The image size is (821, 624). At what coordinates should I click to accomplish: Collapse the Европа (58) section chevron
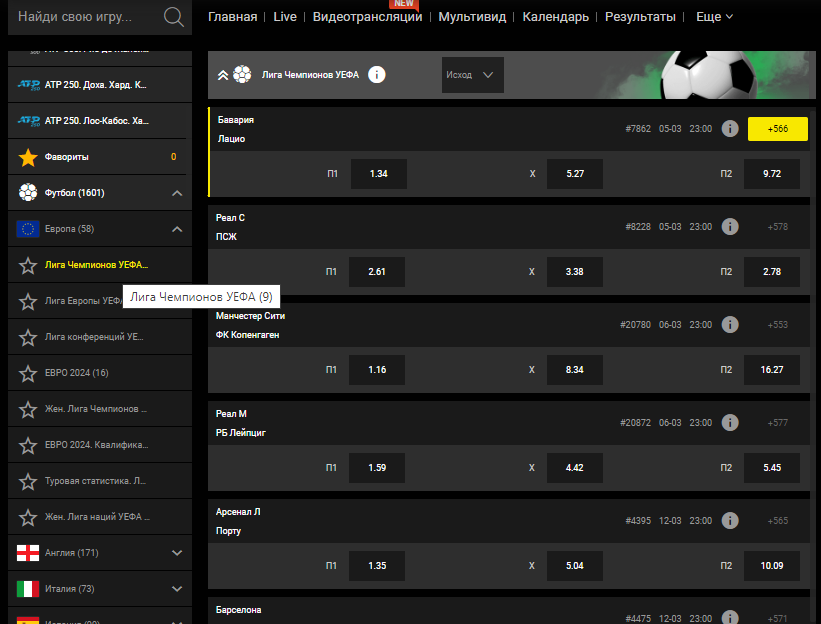pyautogui.click(x=177, y=229)
